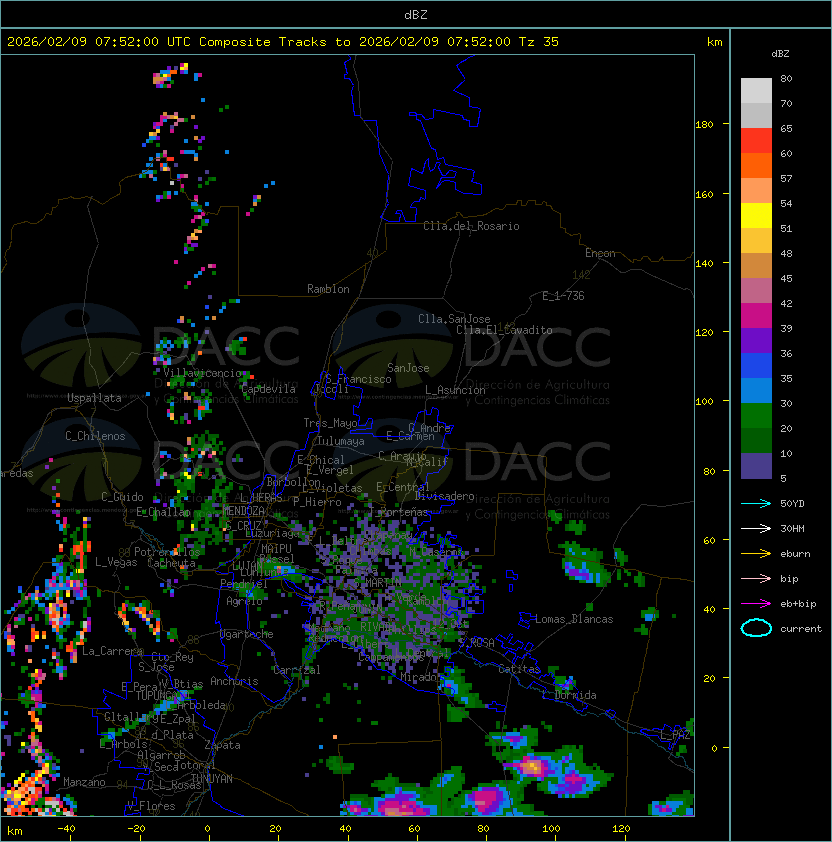Image resolution: width=832 pixels, height=842 pixels.
Task: Click the 'dBZ' title at top
Action: [x=416, y=14]
